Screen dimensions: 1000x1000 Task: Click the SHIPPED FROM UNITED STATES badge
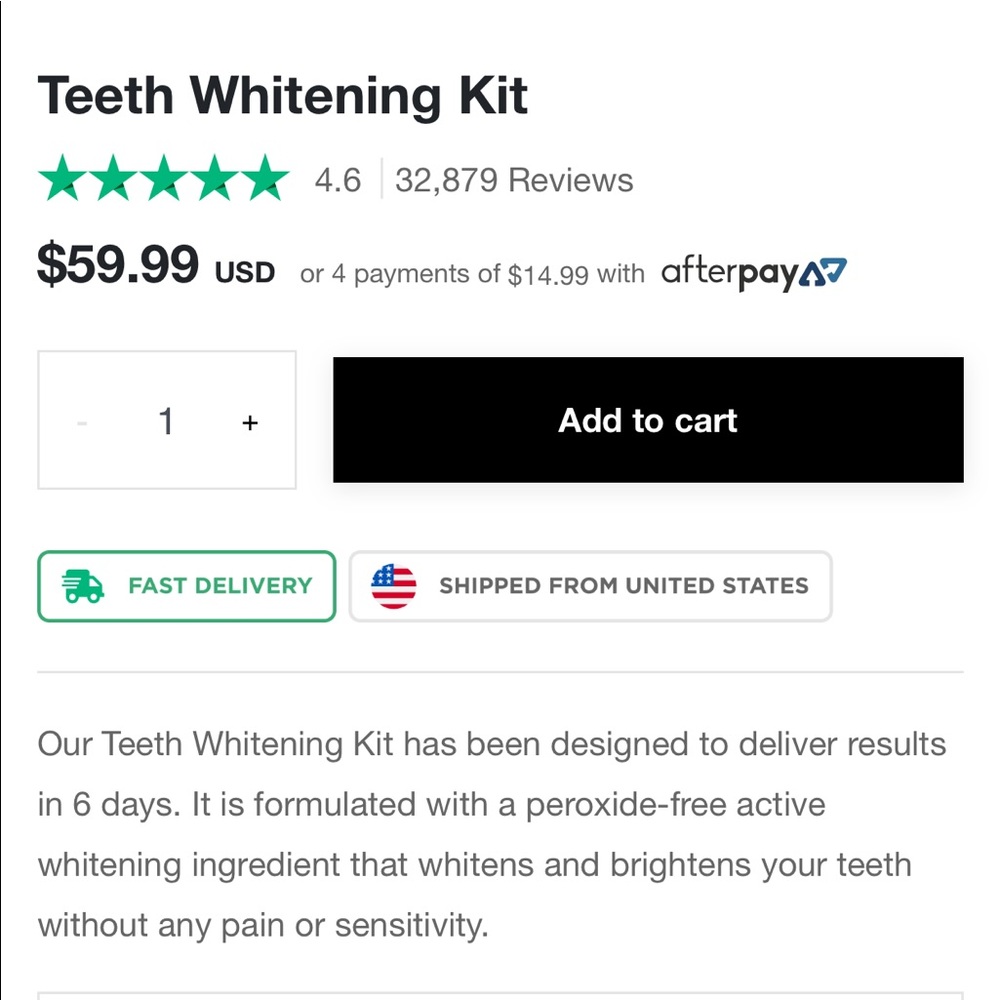[590, 586]
